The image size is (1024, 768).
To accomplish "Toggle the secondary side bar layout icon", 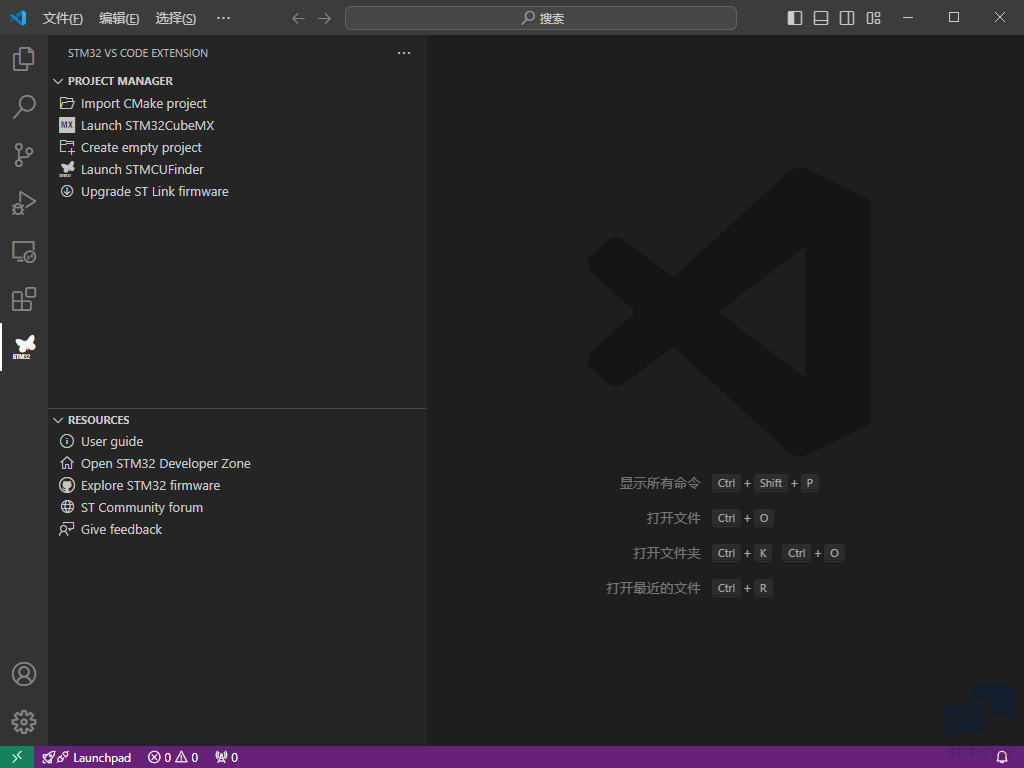I will coord(847,18).
